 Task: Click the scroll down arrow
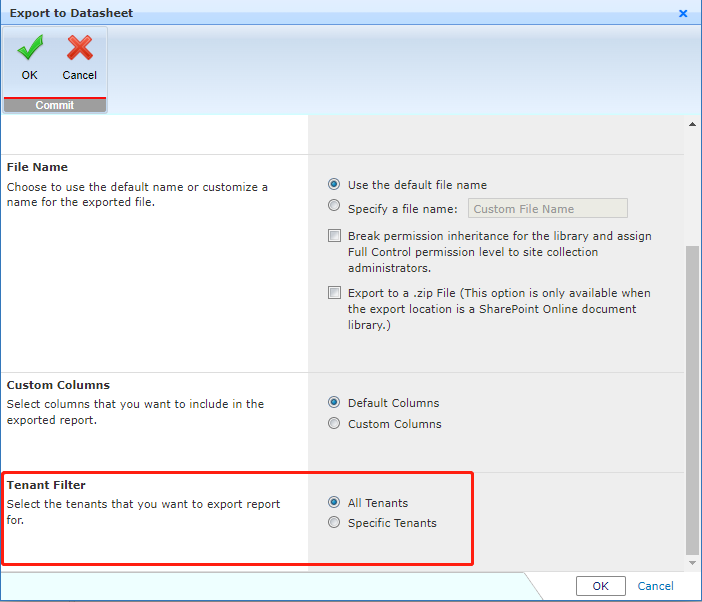pyautogui.click(x=692, y=563)
